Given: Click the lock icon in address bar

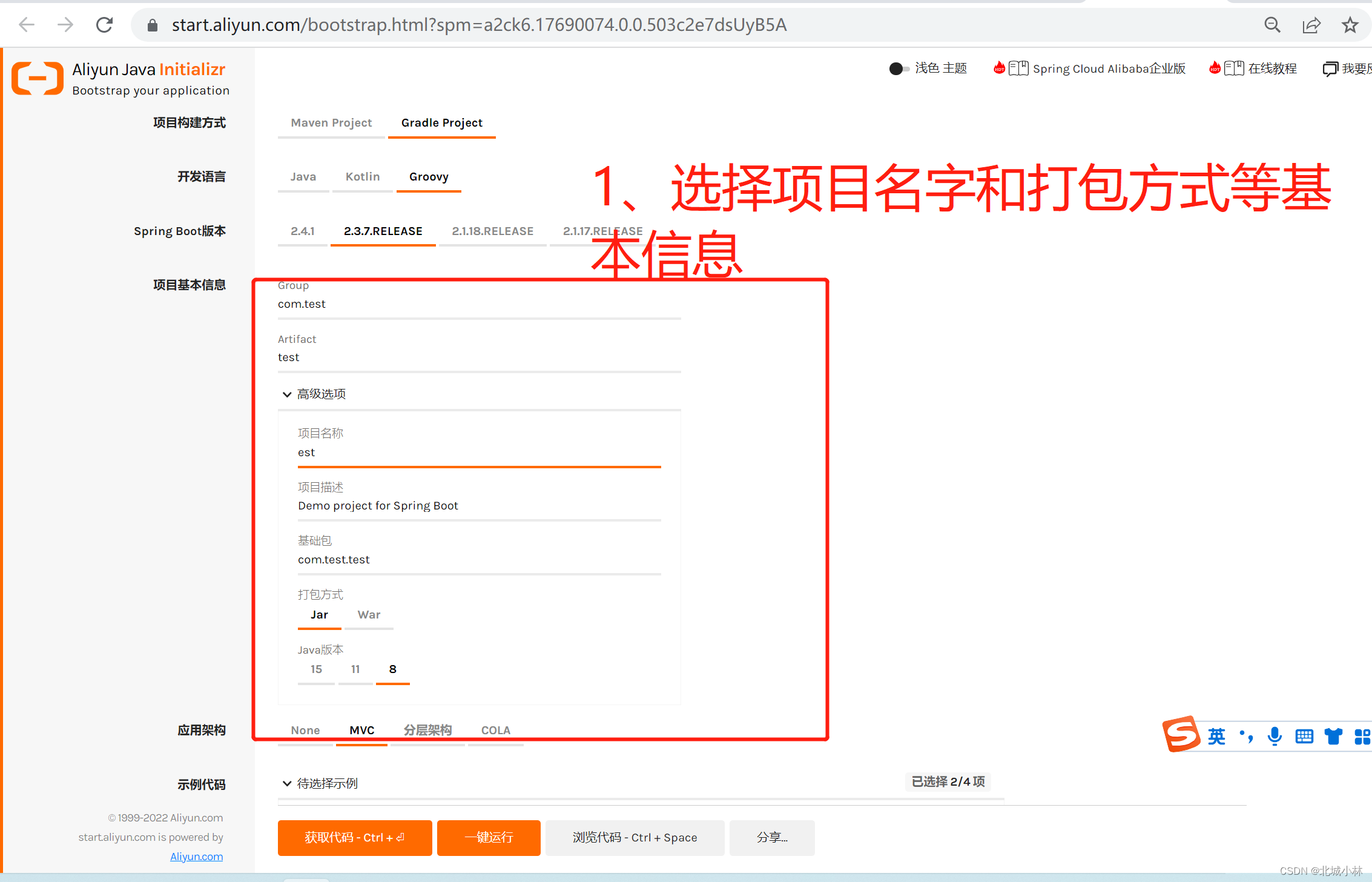Looking at the screenshot, I should 153,25.
